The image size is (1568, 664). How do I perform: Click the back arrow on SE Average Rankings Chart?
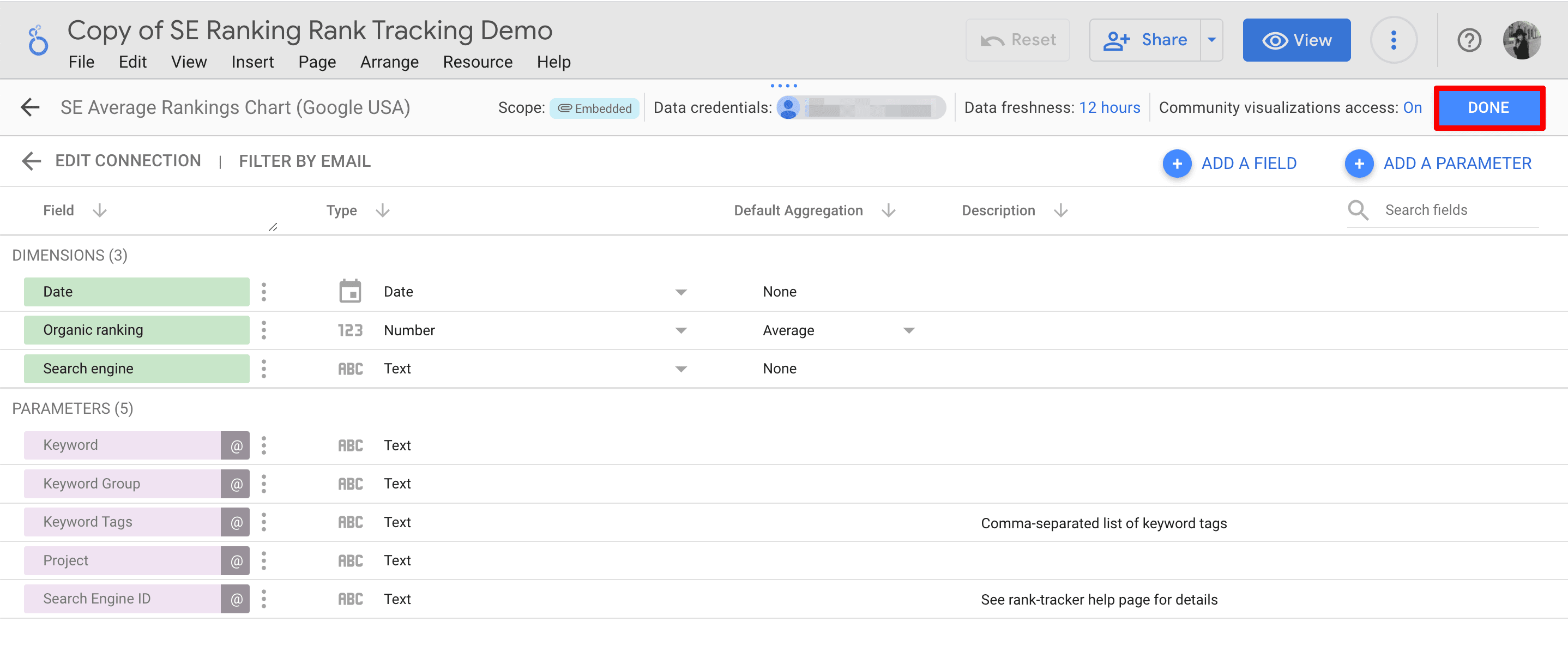[x=31, y=107]
